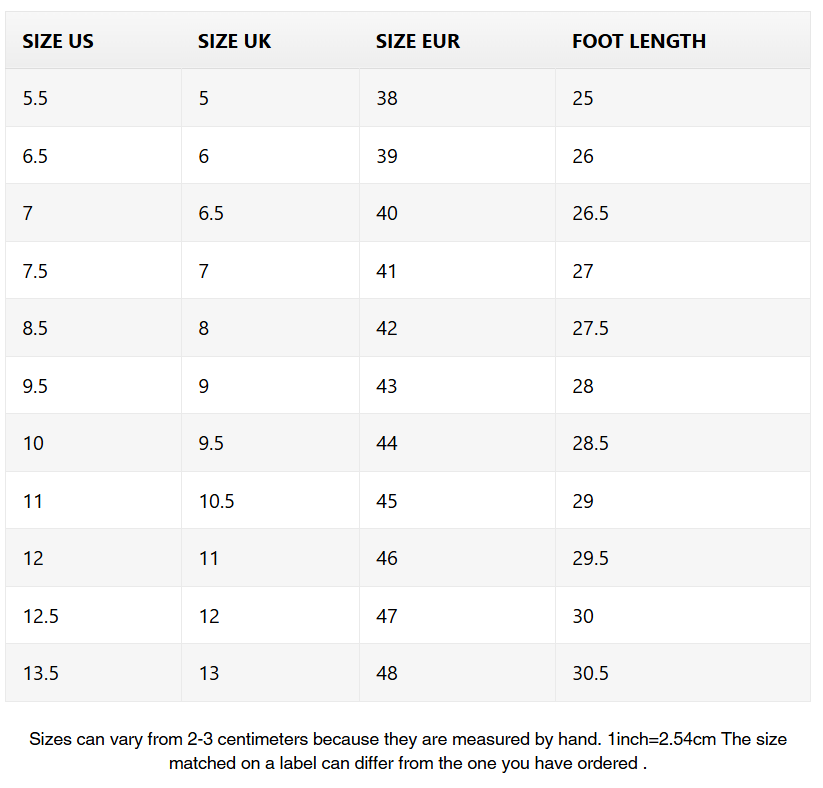This screenshot has width=823, height=788.
Task: Select the EUR size 45 cell
Action: pos(457,500)
